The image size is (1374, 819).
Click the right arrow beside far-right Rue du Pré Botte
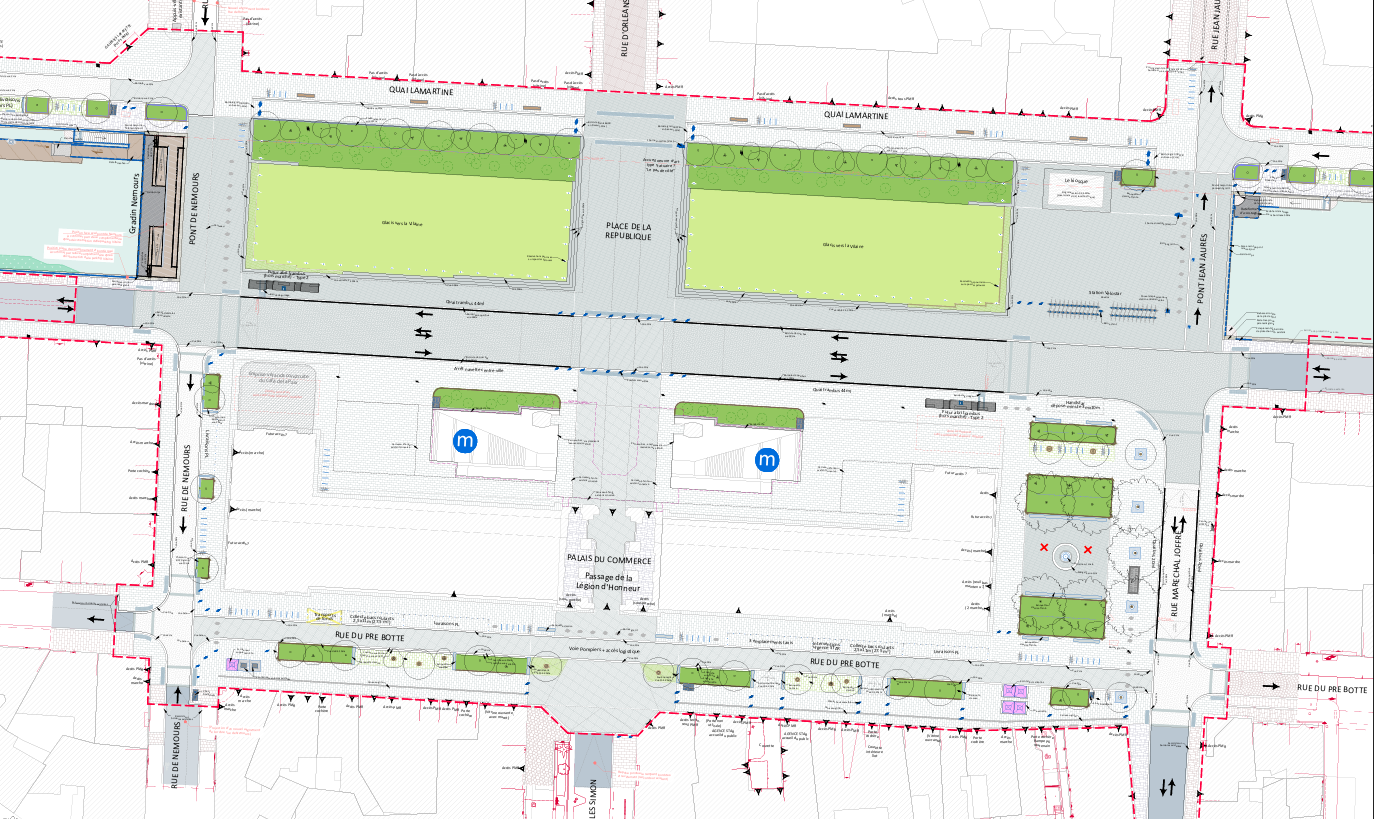coord(1275,687)
